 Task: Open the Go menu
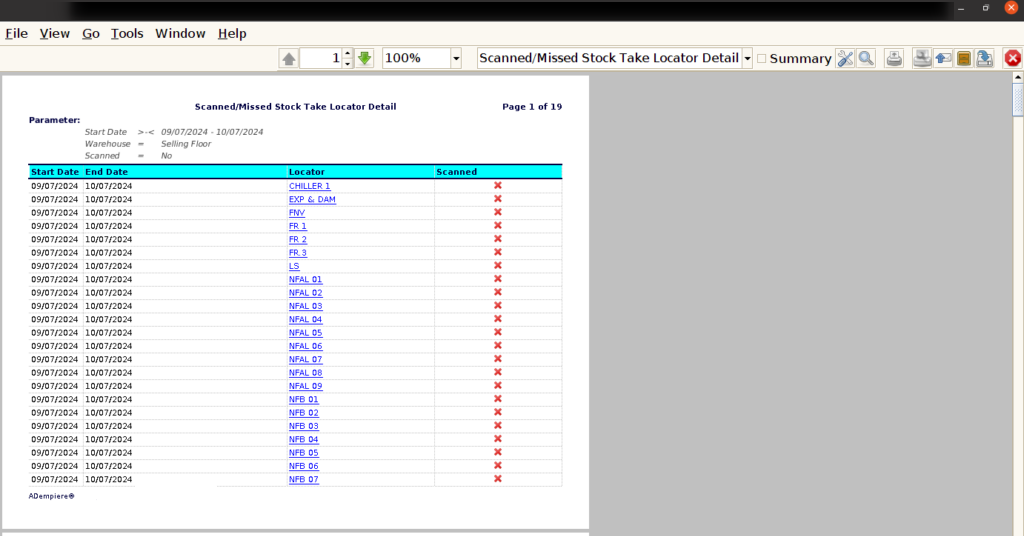91,33
